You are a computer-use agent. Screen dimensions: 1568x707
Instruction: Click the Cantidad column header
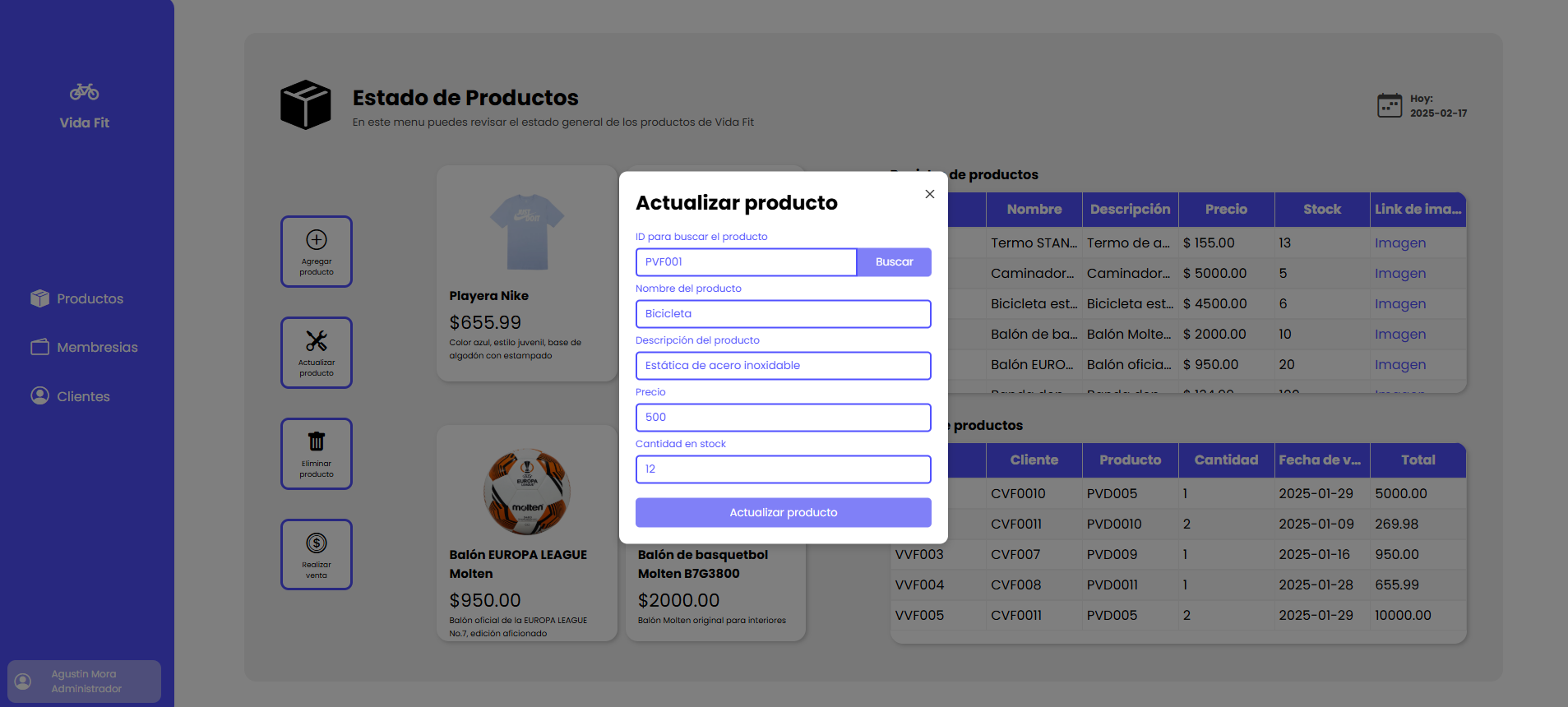tap(1227, 460)
